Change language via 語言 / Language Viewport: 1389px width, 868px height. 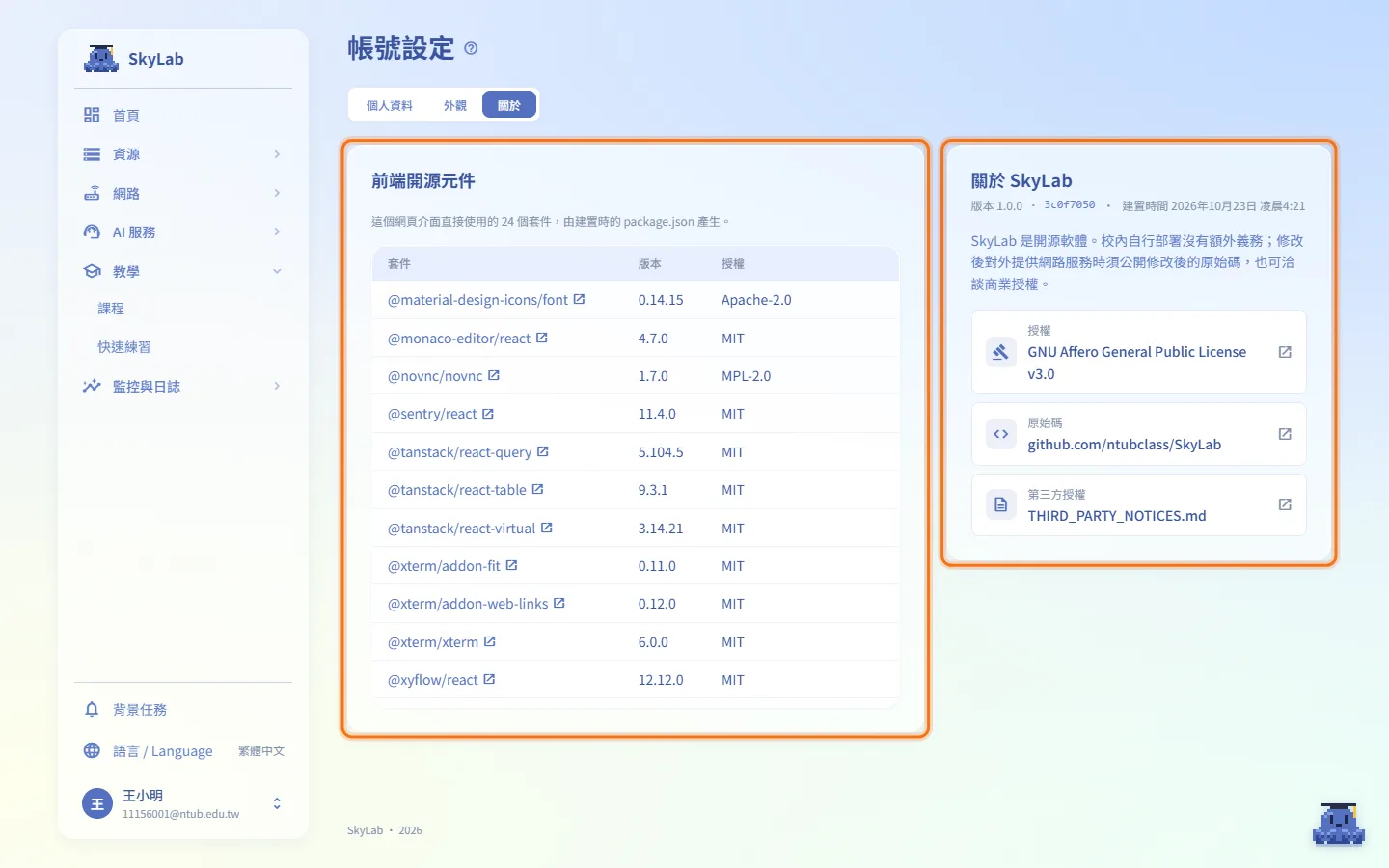point(183,750)
